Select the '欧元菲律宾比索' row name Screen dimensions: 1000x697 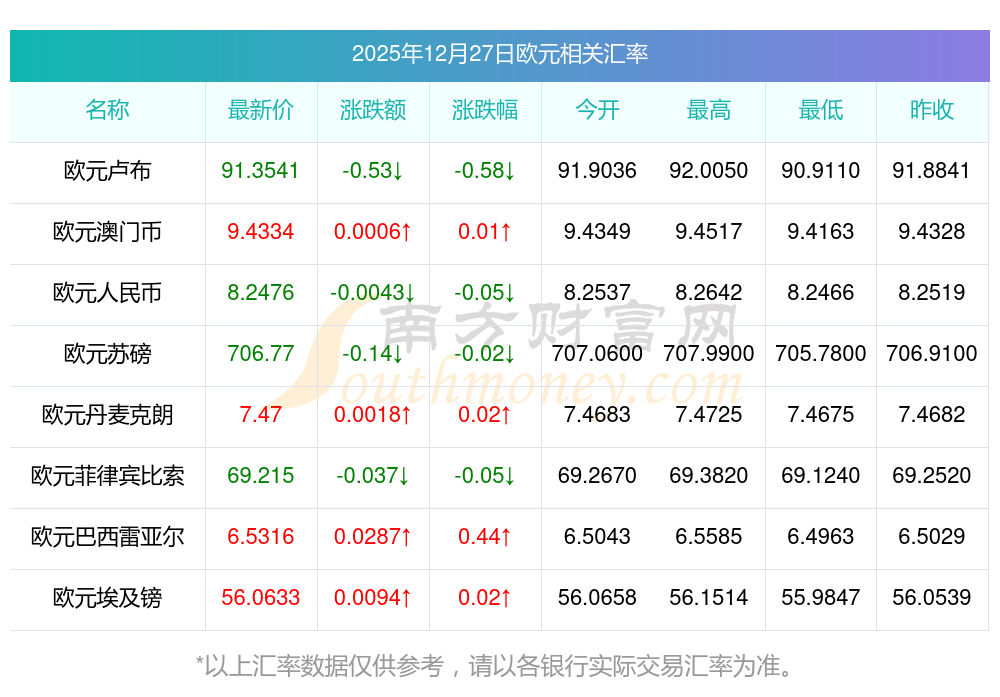pyautogui.click(x=107, y=476)
